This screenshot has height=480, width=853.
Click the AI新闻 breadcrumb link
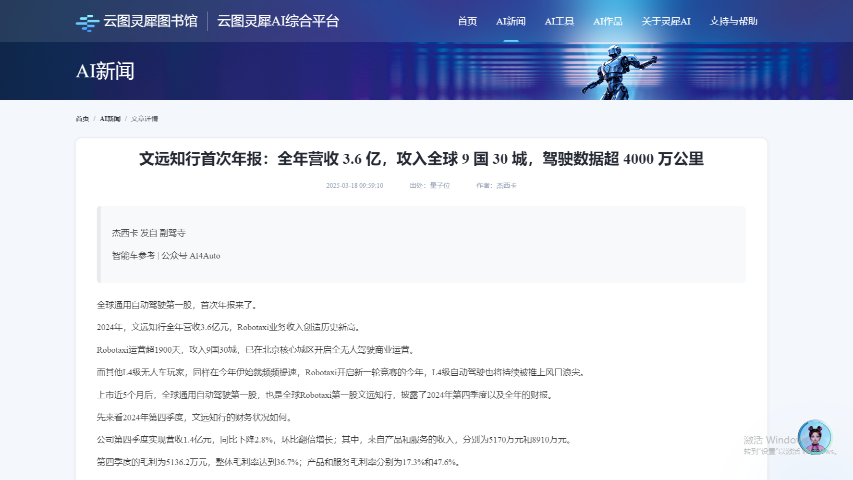[x=110, y=119]
